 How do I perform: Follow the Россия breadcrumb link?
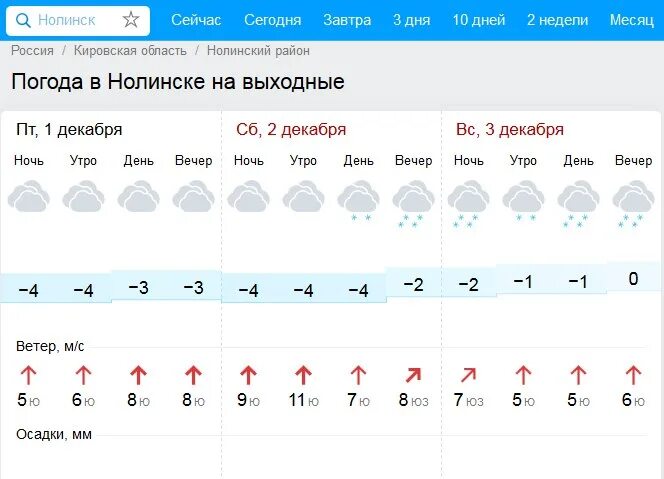point(32,50)
